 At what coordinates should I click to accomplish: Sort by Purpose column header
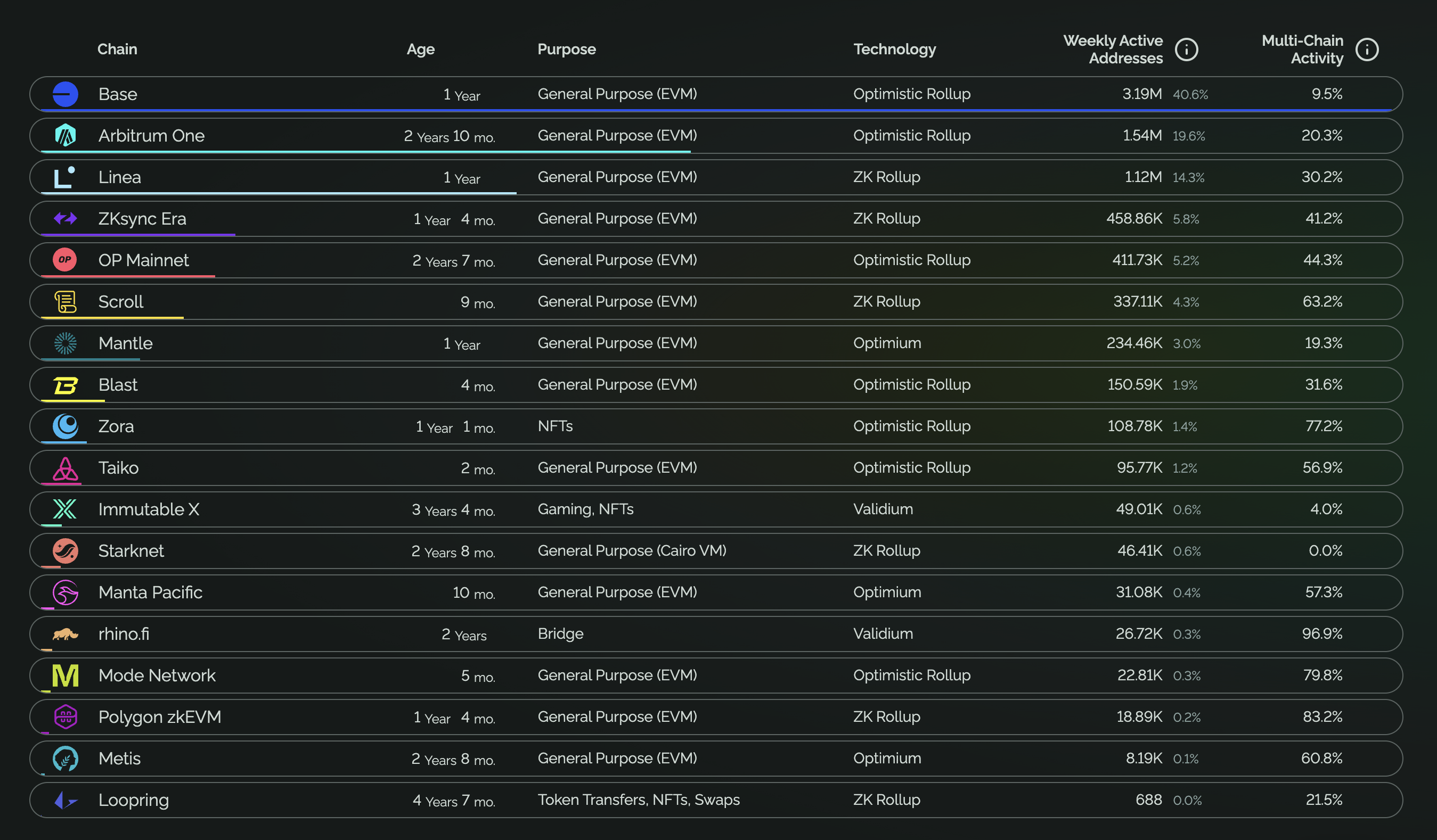[x=567, y=50]
